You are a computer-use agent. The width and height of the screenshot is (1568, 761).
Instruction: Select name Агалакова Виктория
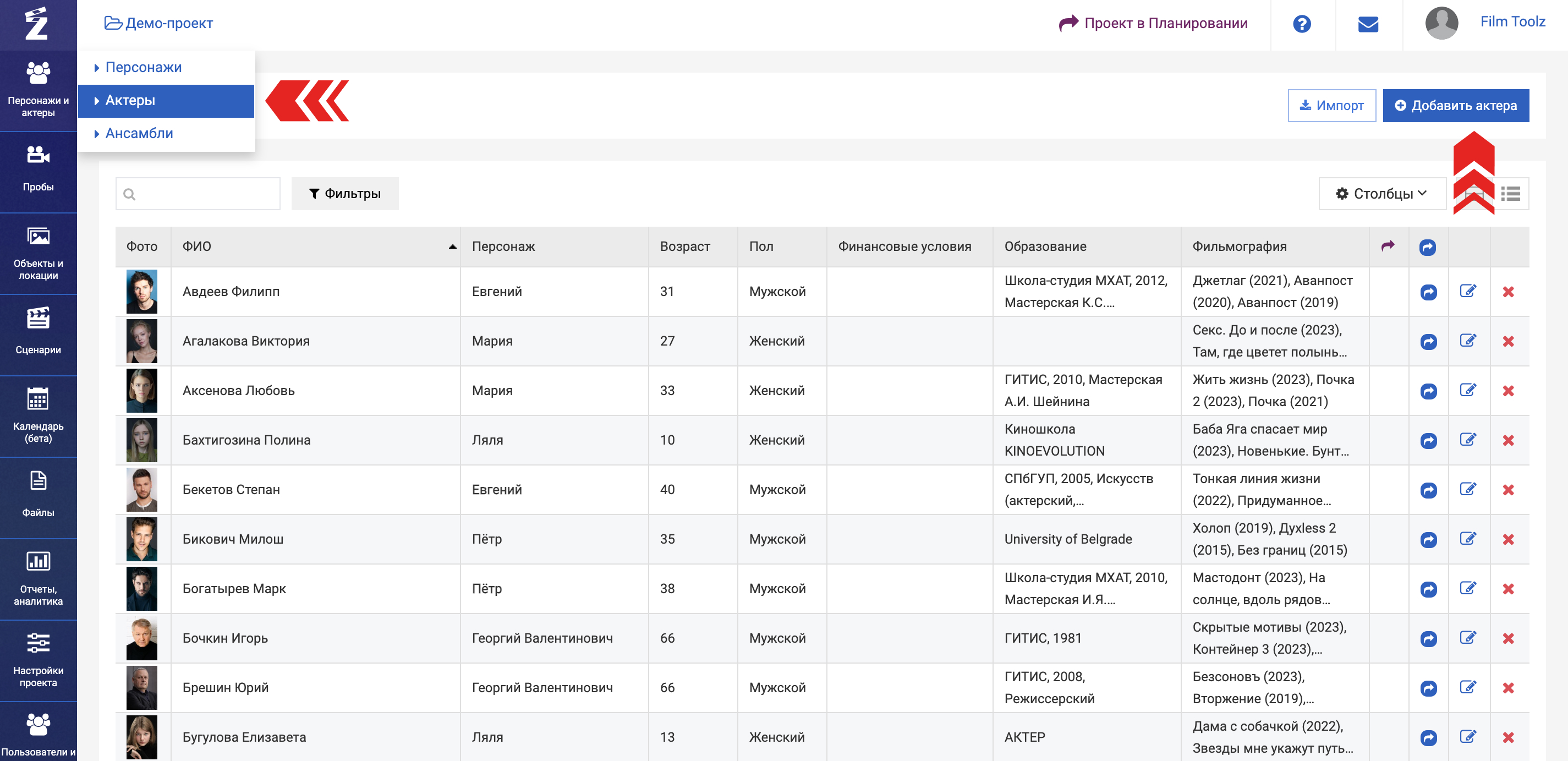[246, 341]
